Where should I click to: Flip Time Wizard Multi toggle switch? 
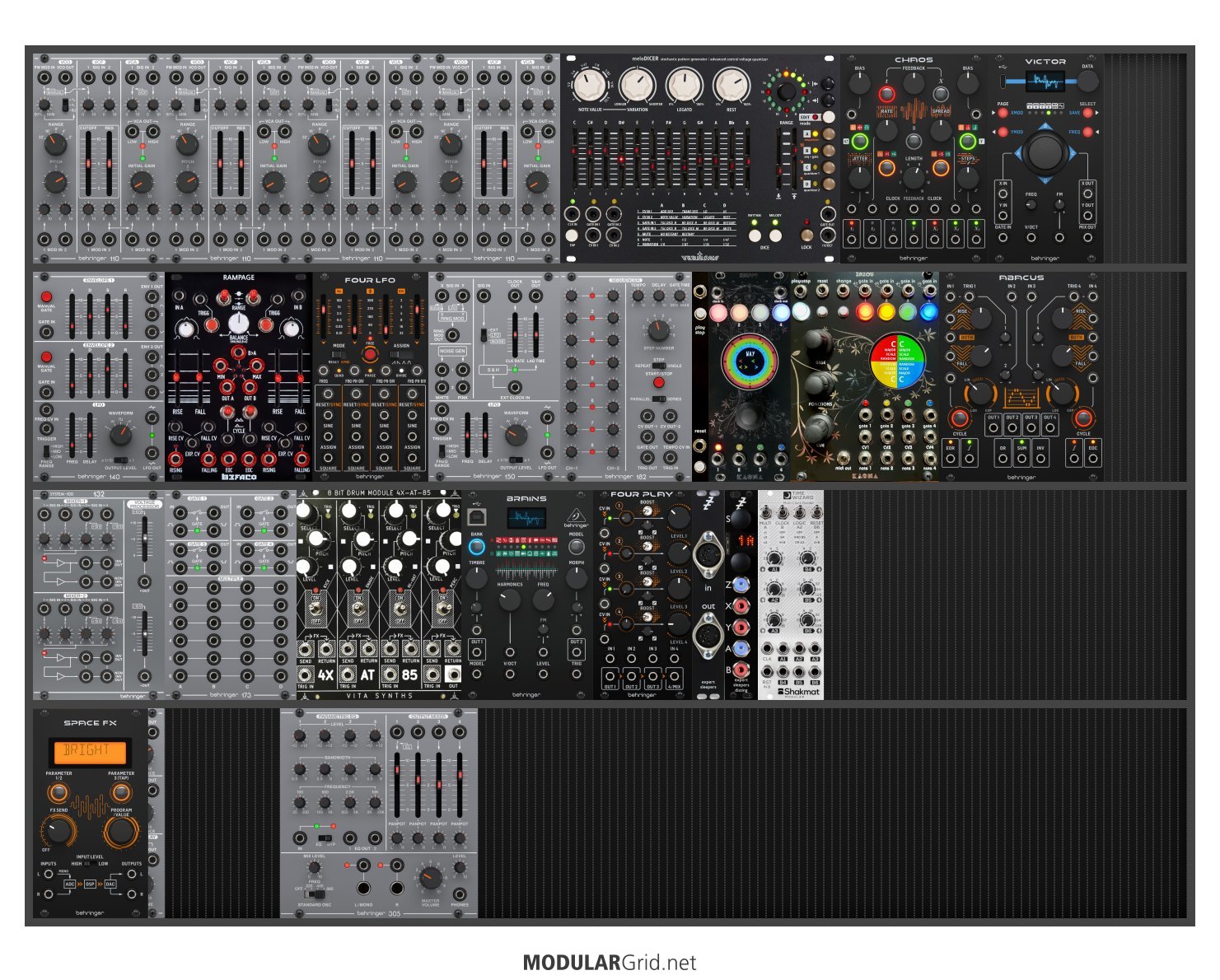point(765,511)
